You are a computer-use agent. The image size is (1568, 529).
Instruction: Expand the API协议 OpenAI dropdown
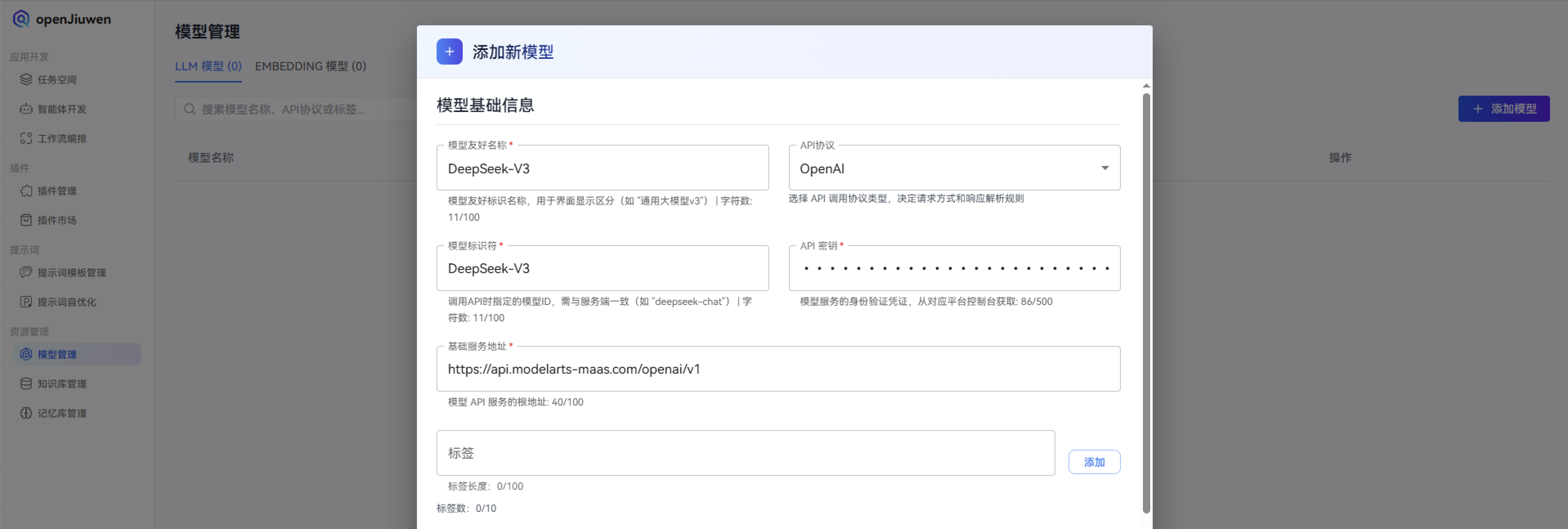point(954,168)
